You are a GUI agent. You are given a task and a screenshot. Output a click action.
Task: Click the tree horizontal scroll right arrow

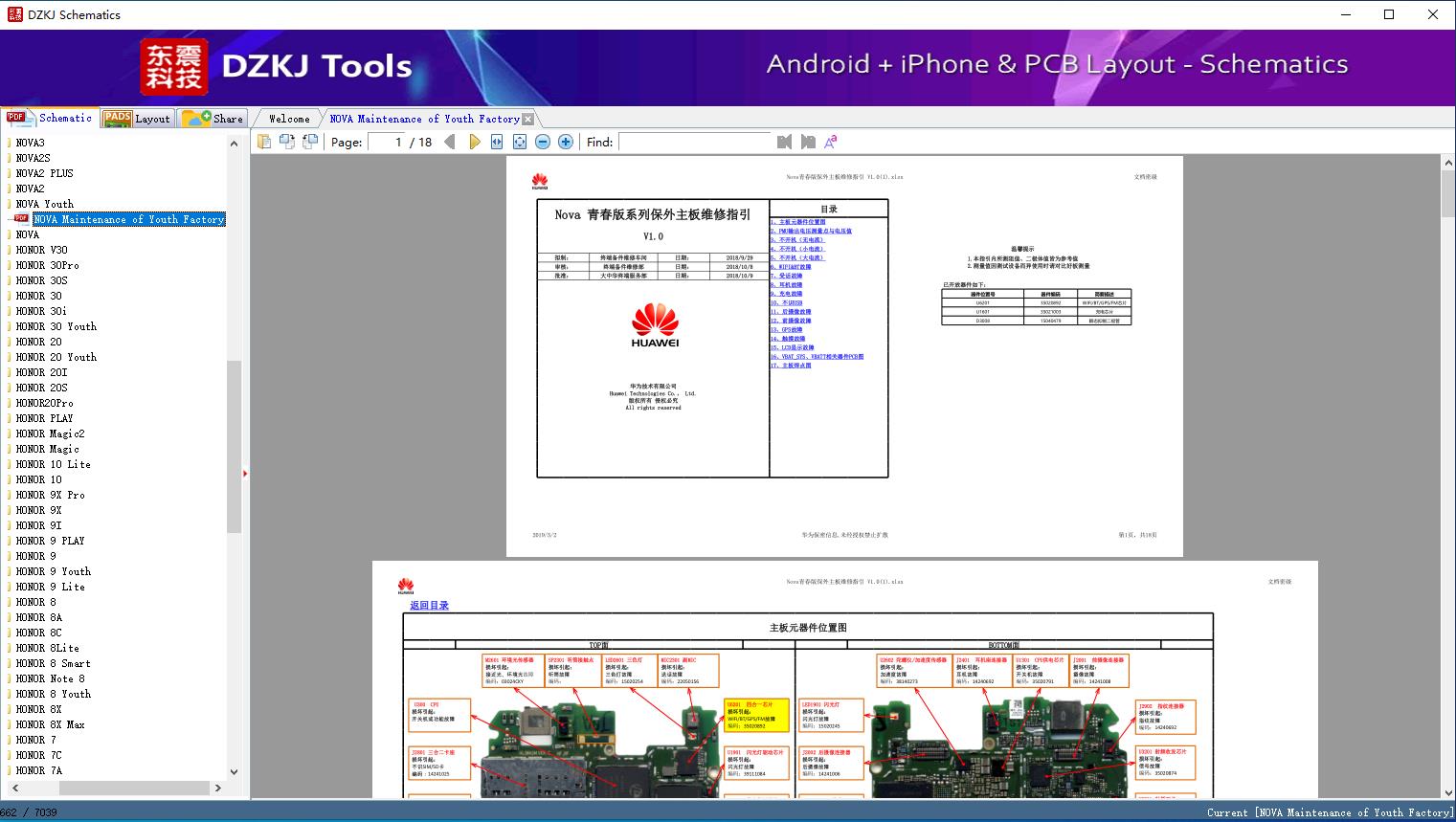tap(218, 788)
